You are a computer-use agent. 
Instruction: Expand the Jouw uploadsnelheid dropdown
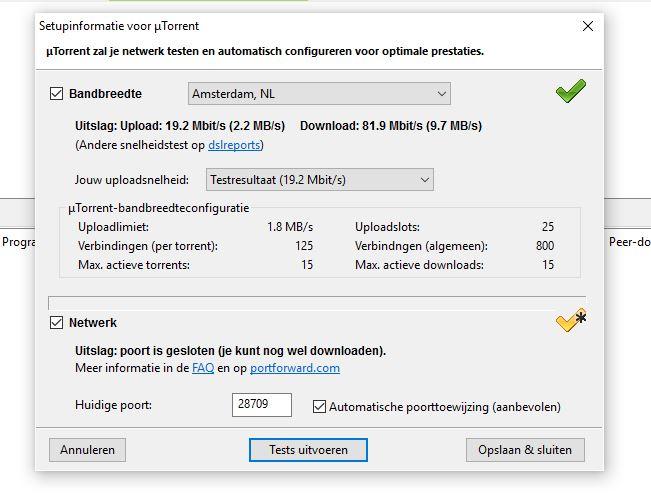(319, 180)
